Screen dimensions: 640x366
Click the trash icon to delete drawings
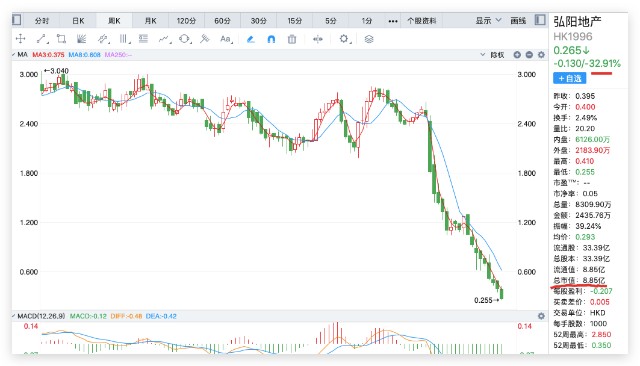(292, 39)
